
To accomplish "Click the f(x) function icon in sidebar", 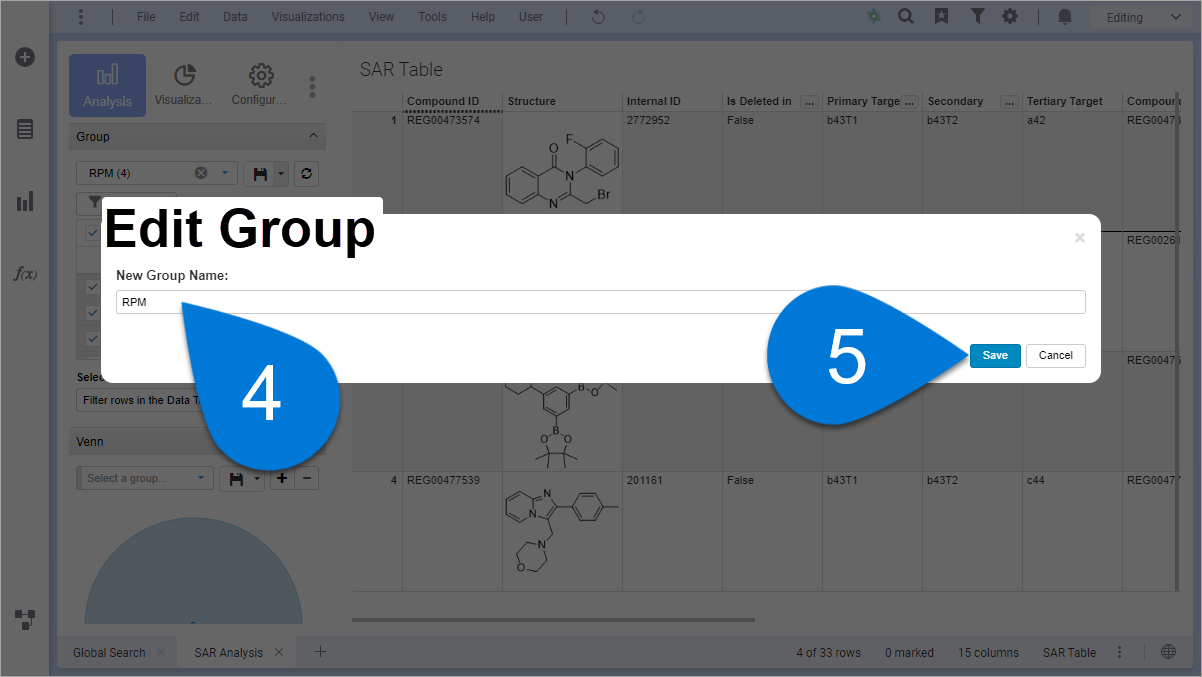I will [25, 273].
